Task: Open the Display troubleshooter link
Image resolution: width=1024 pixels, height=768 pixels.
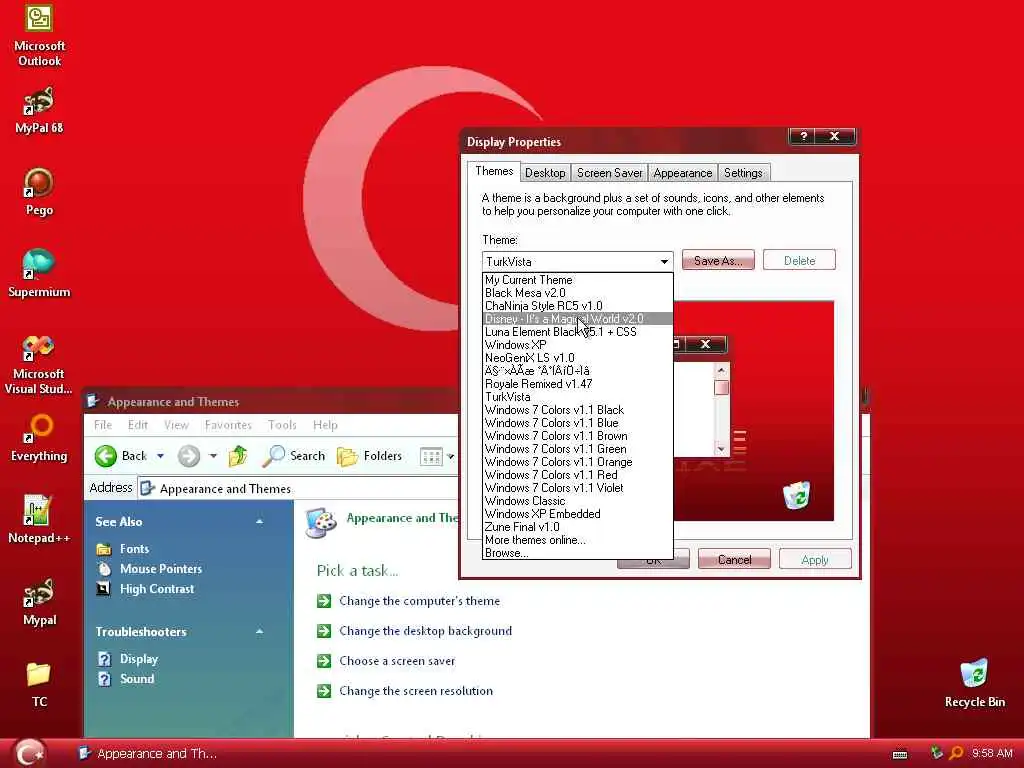Action: (x=138, y=659)
